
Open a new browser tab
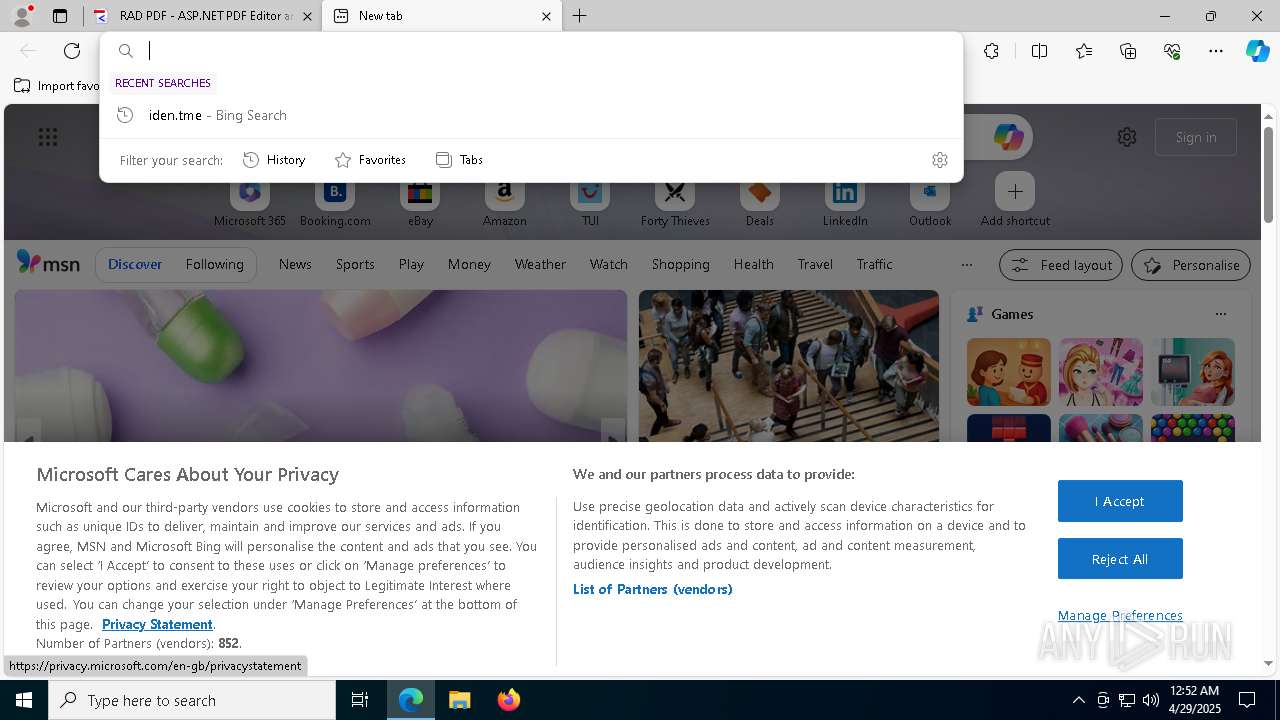coord(580,16)
